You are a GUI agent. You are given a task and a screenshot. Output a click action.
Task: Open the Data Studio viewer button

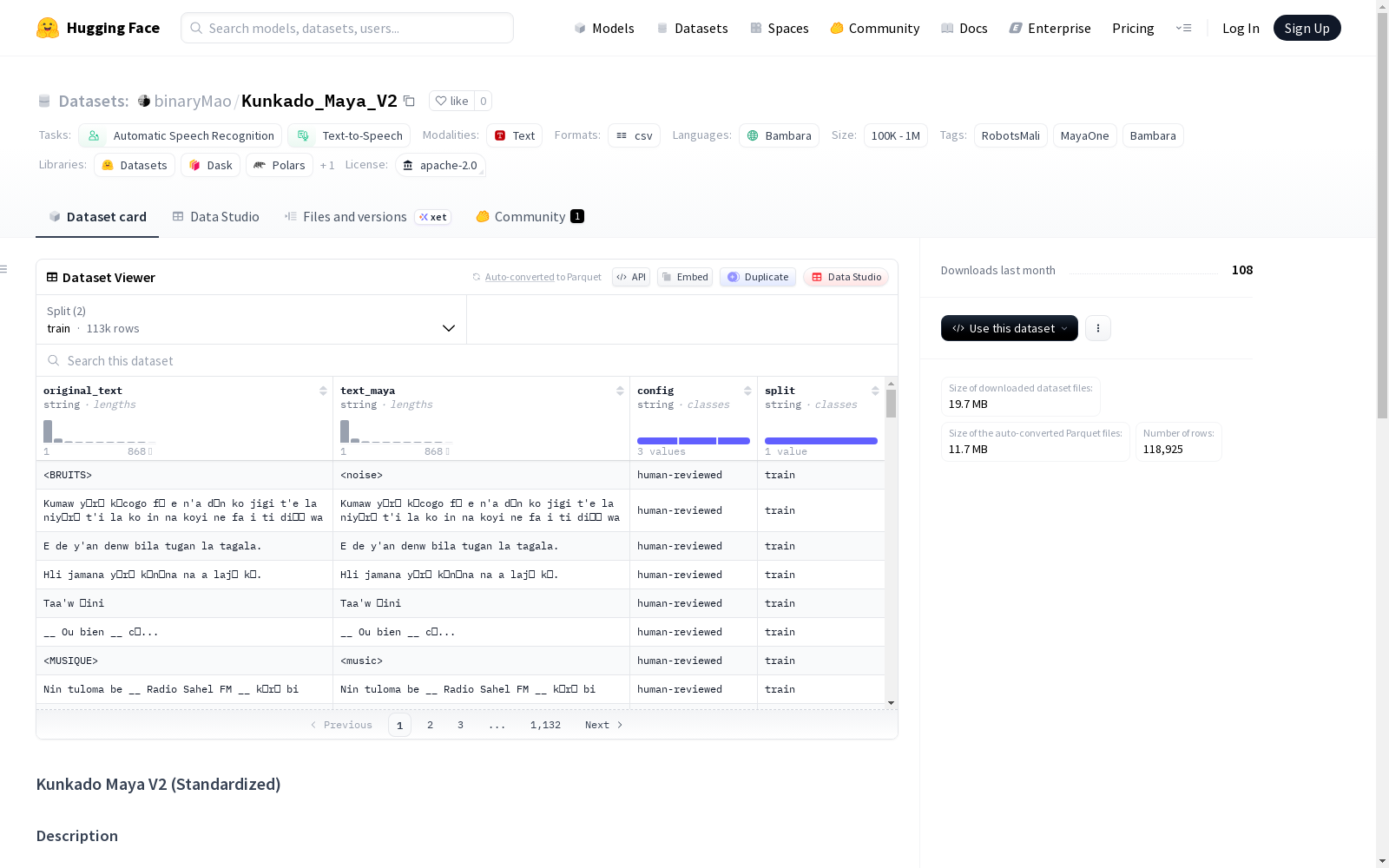pyautogui.click(x=846, y=277)
